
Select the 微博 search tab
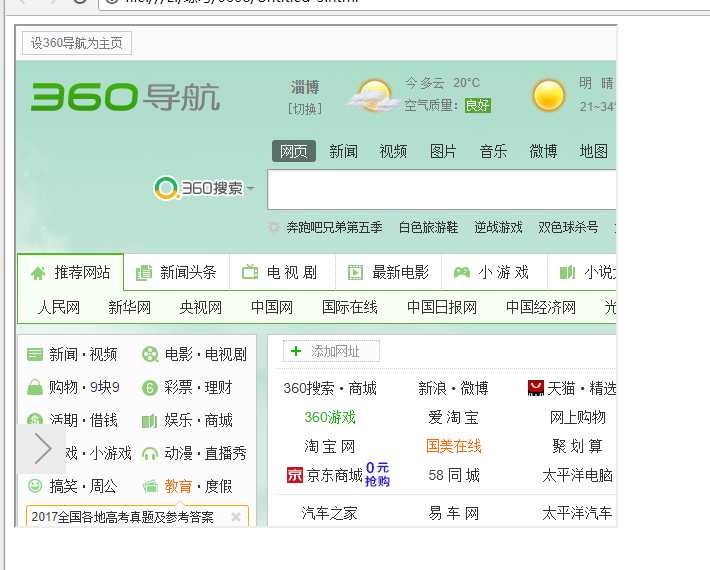pyautogui.click(x=543, y=151)
